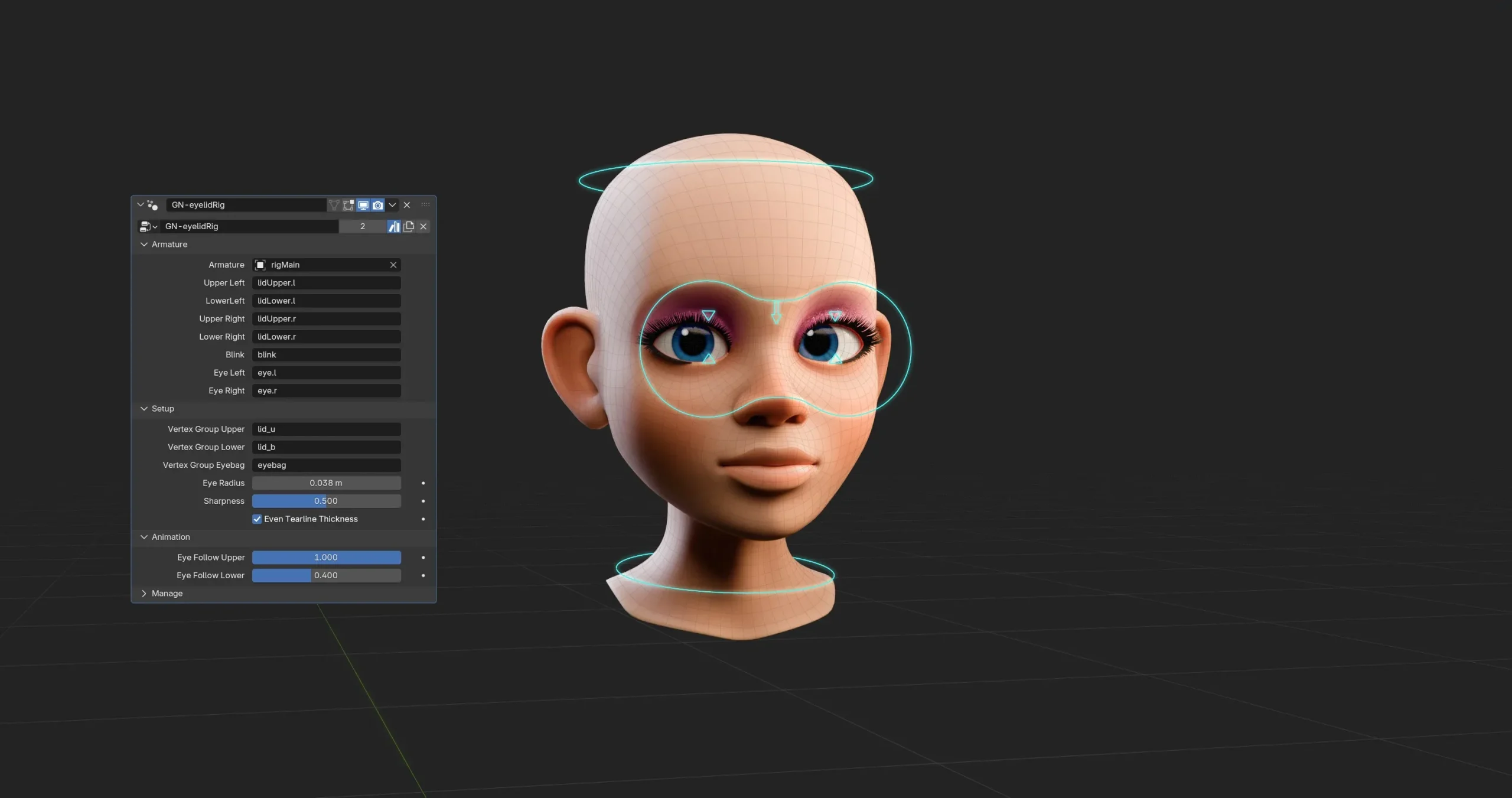Collapse the GN-eyelidRig modifier panel
Viewport: 1512px width, 798px height.
[x=141, y=205]
